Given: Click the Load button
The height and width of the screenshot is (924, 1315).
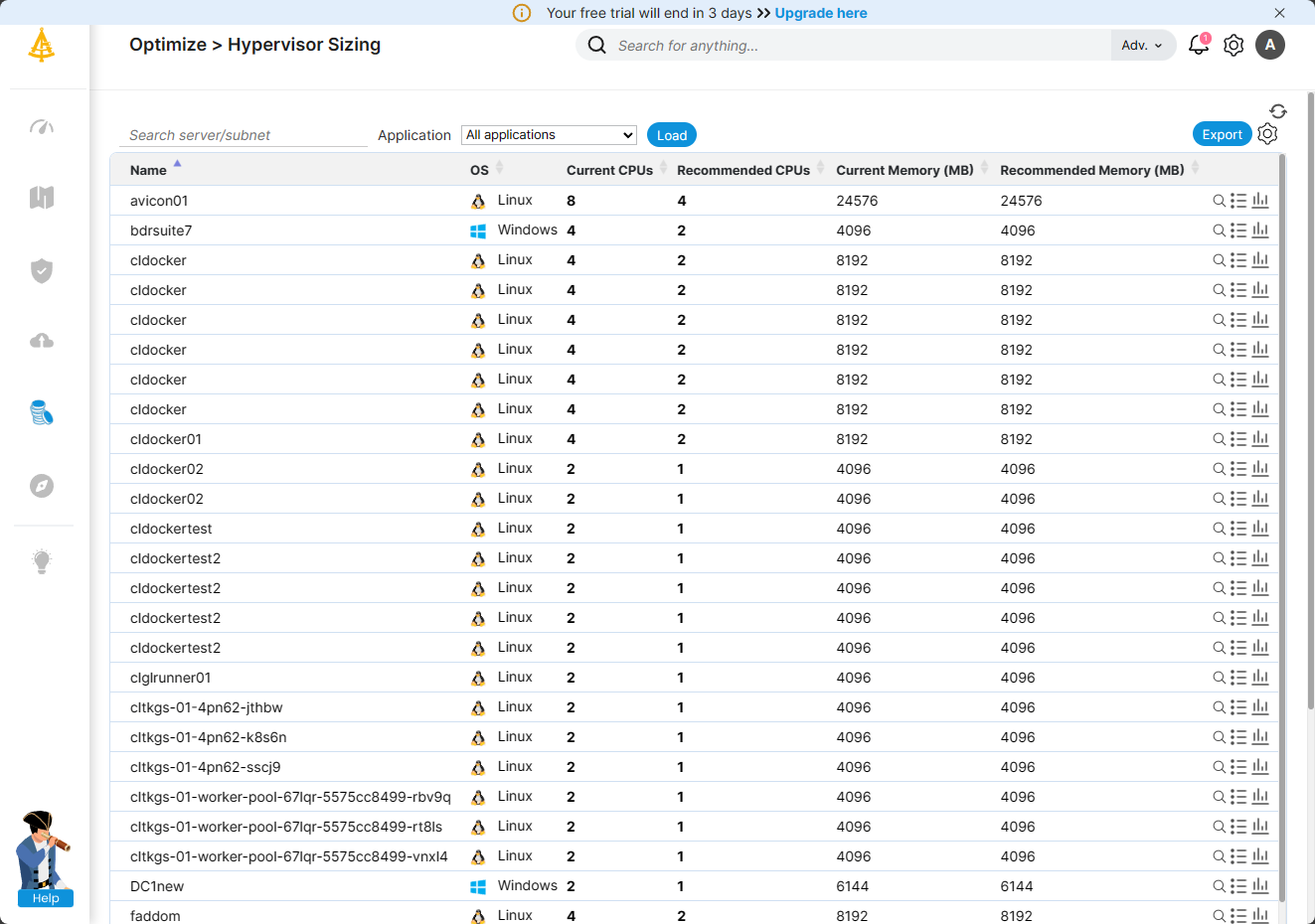Looking at the screenshot, I should pos(671,135).
